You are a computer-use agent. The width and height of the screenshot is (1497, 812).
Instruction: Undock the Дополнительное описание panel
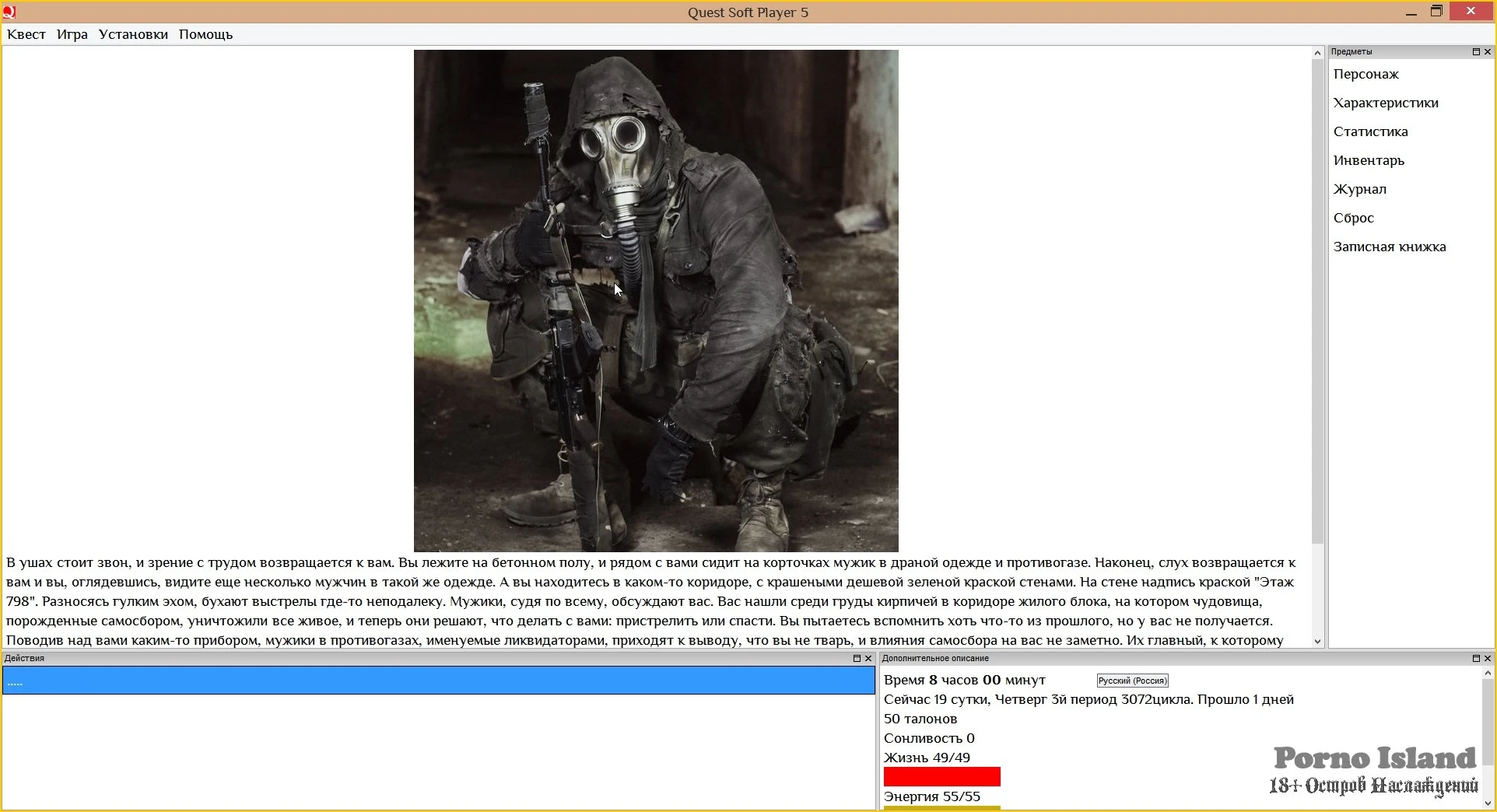click(1476, 659)
